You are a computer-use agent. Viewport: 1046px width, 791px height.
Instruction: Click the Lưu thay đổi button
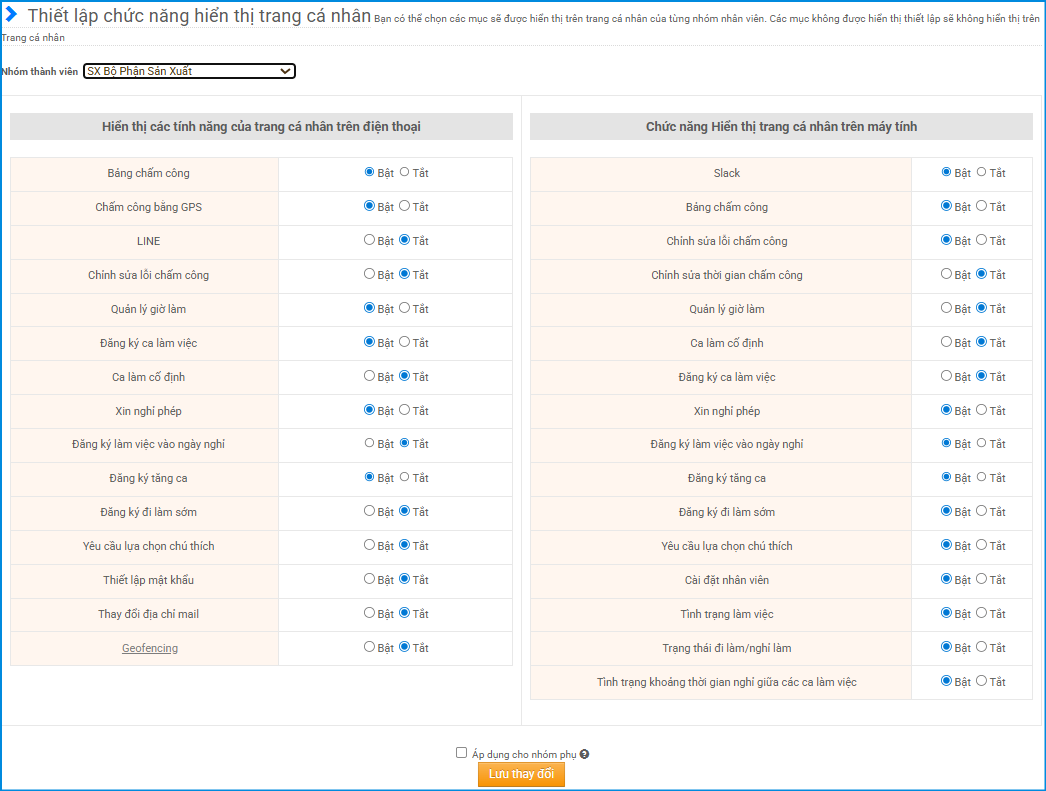tap(521, 775)
